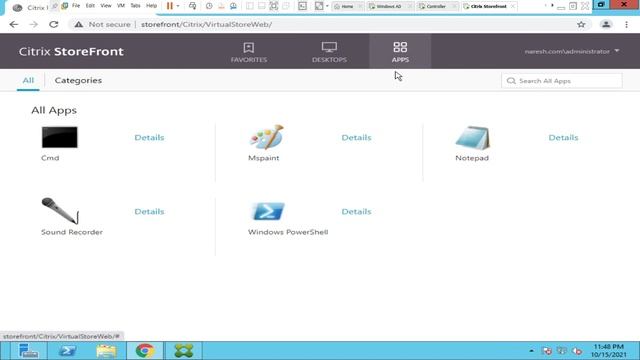The image size is (640, 360).
Task: Open Details for Notepad
Action: point(563,138)
